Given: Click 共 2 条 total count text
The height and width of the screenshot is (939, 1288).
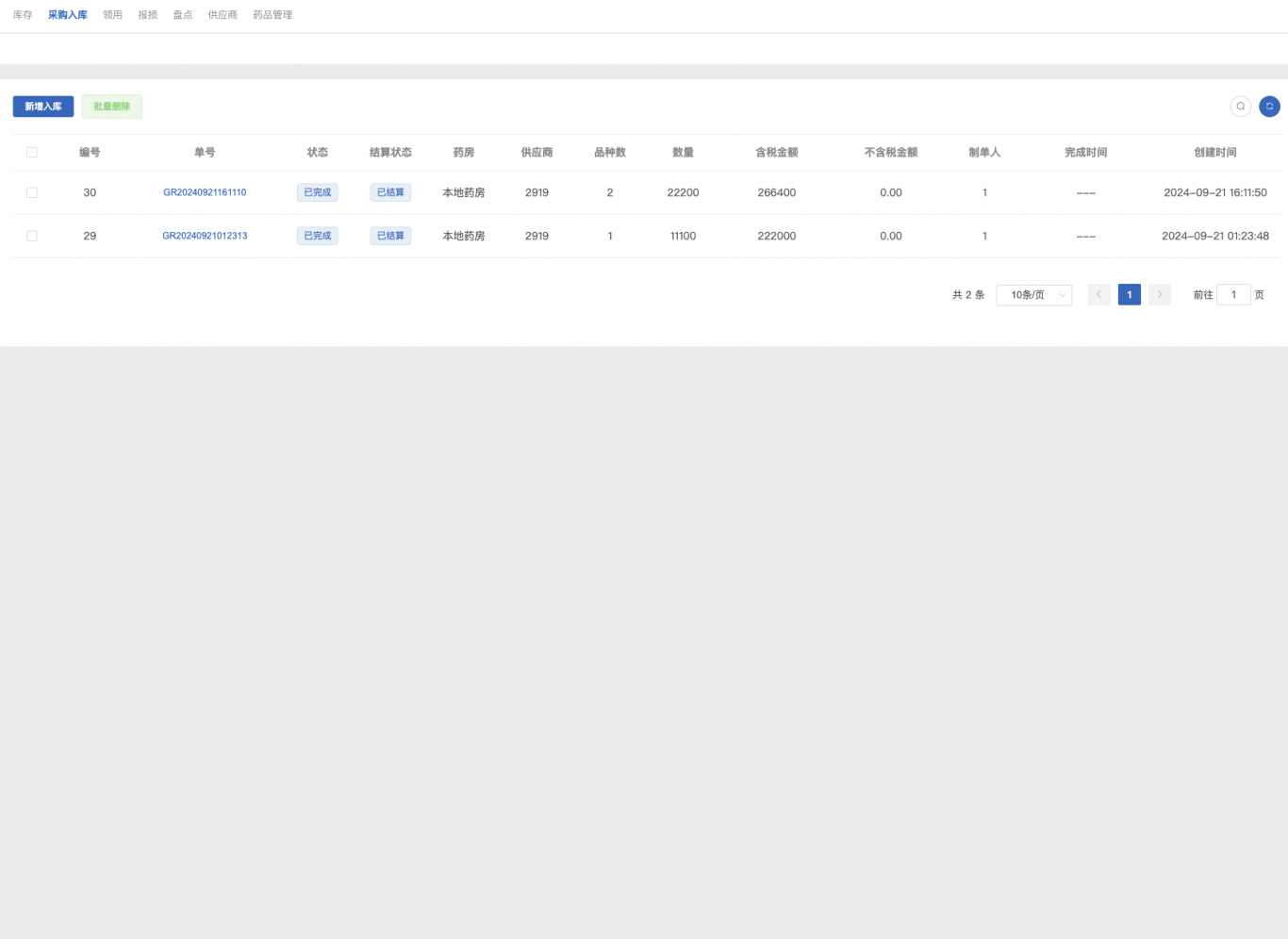Looking at the screenshot, I should [x=968, y=295].
